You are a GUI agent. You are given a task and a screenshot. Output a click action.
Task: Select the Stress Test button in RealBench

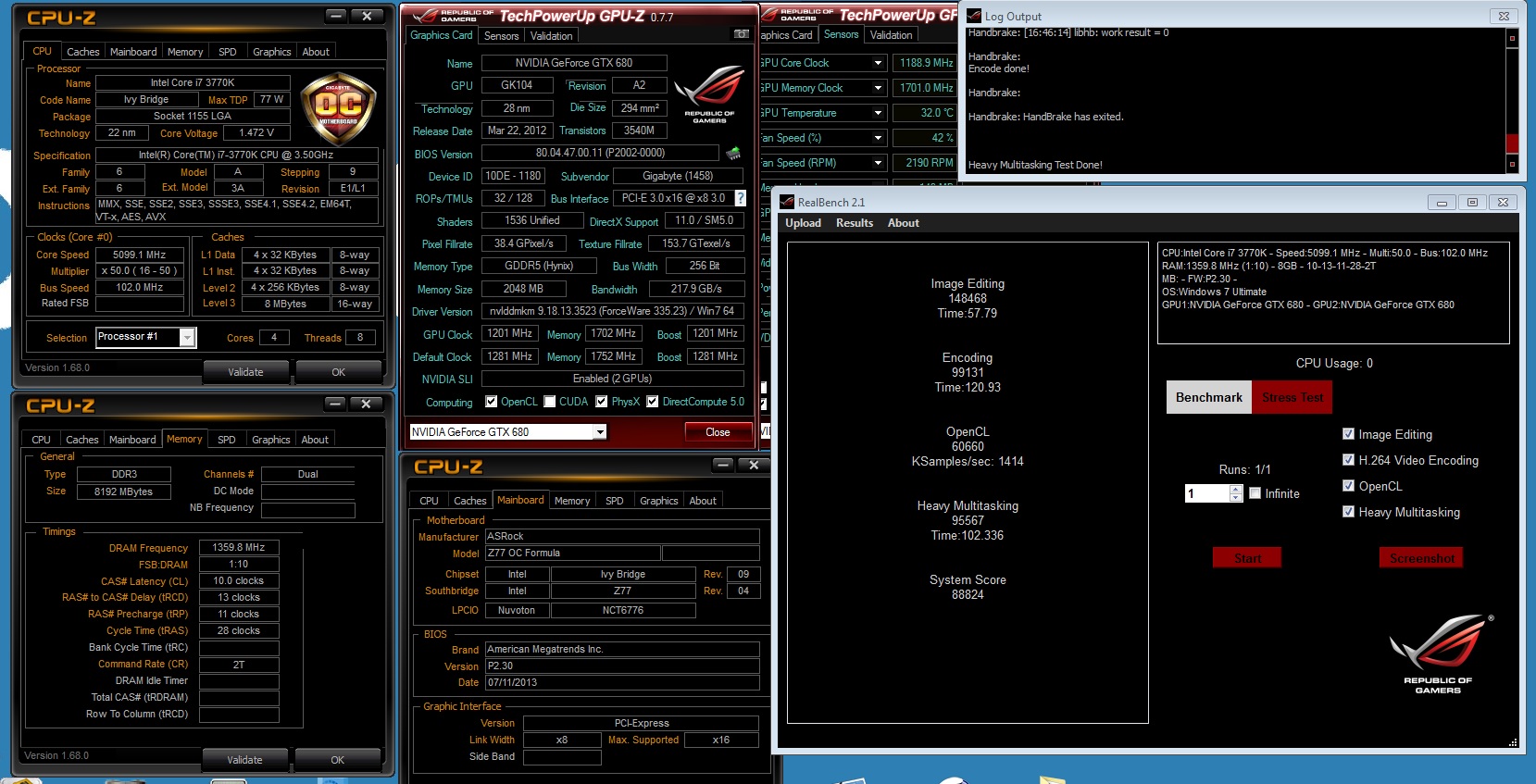(1292, 397)
